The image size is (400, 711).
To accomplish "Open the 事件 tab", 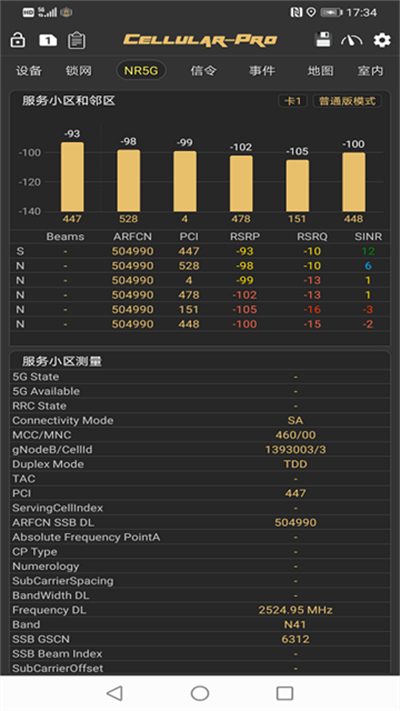I will 262,71.
